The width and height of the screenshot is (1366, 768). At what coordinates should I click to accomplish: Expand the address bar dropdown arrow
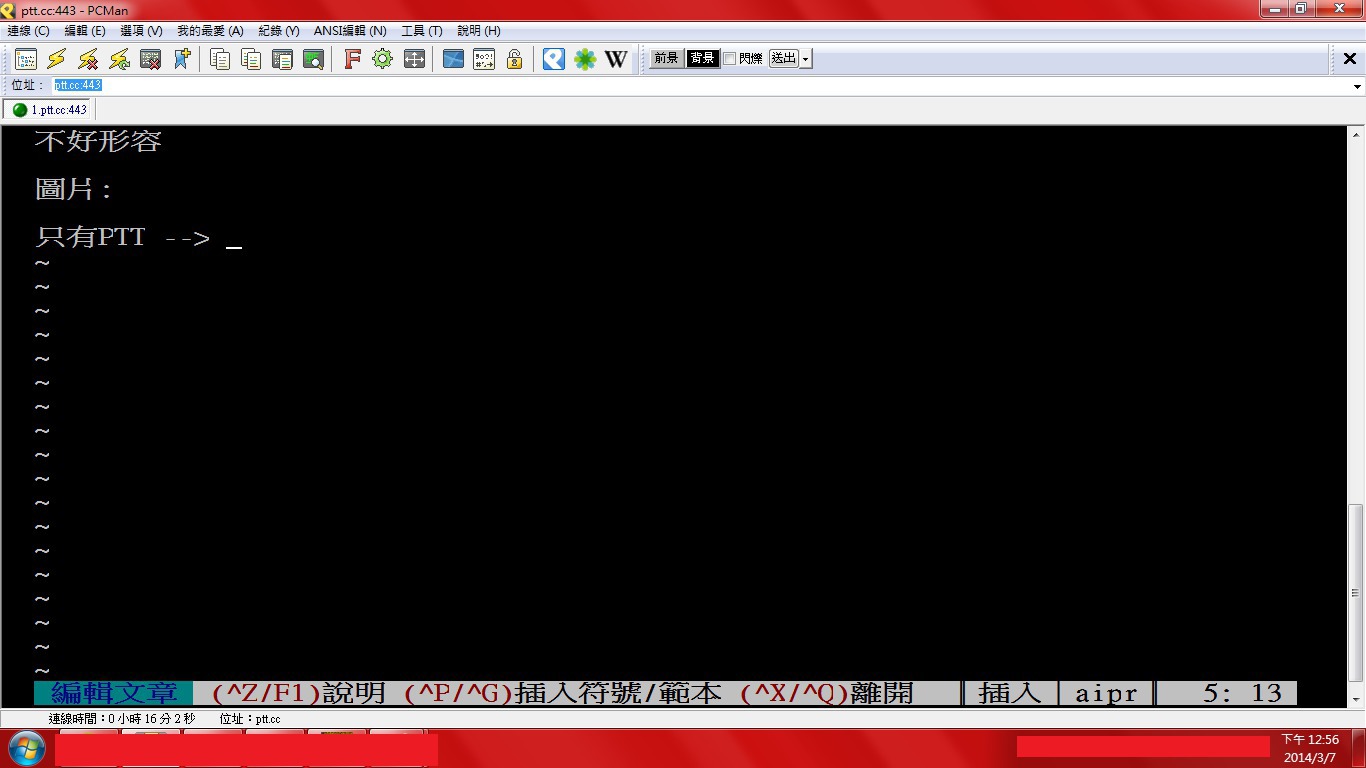point(1358,86)
